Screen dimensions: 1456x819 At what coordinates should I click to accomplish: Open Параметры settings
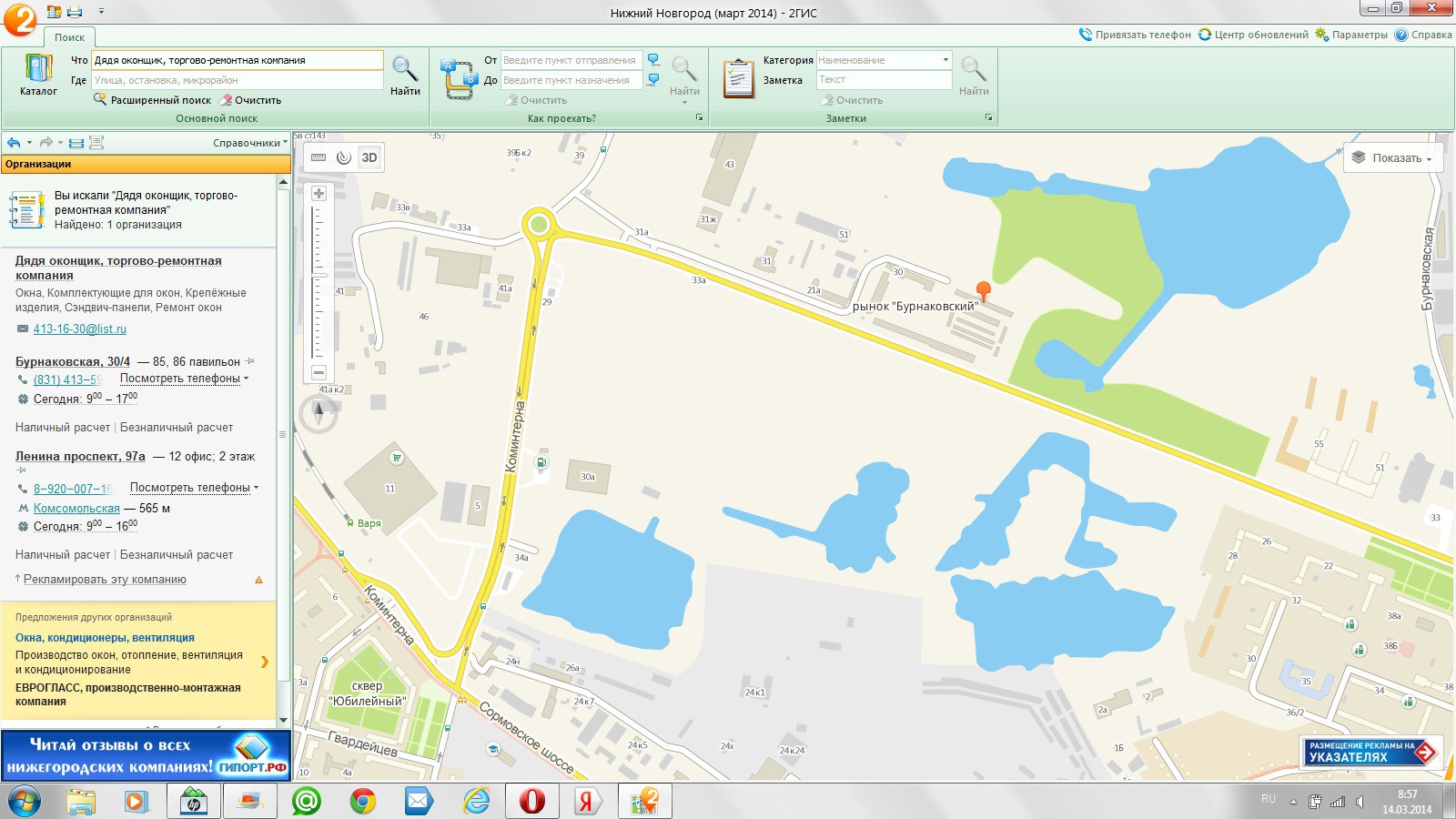(1351, 35)
